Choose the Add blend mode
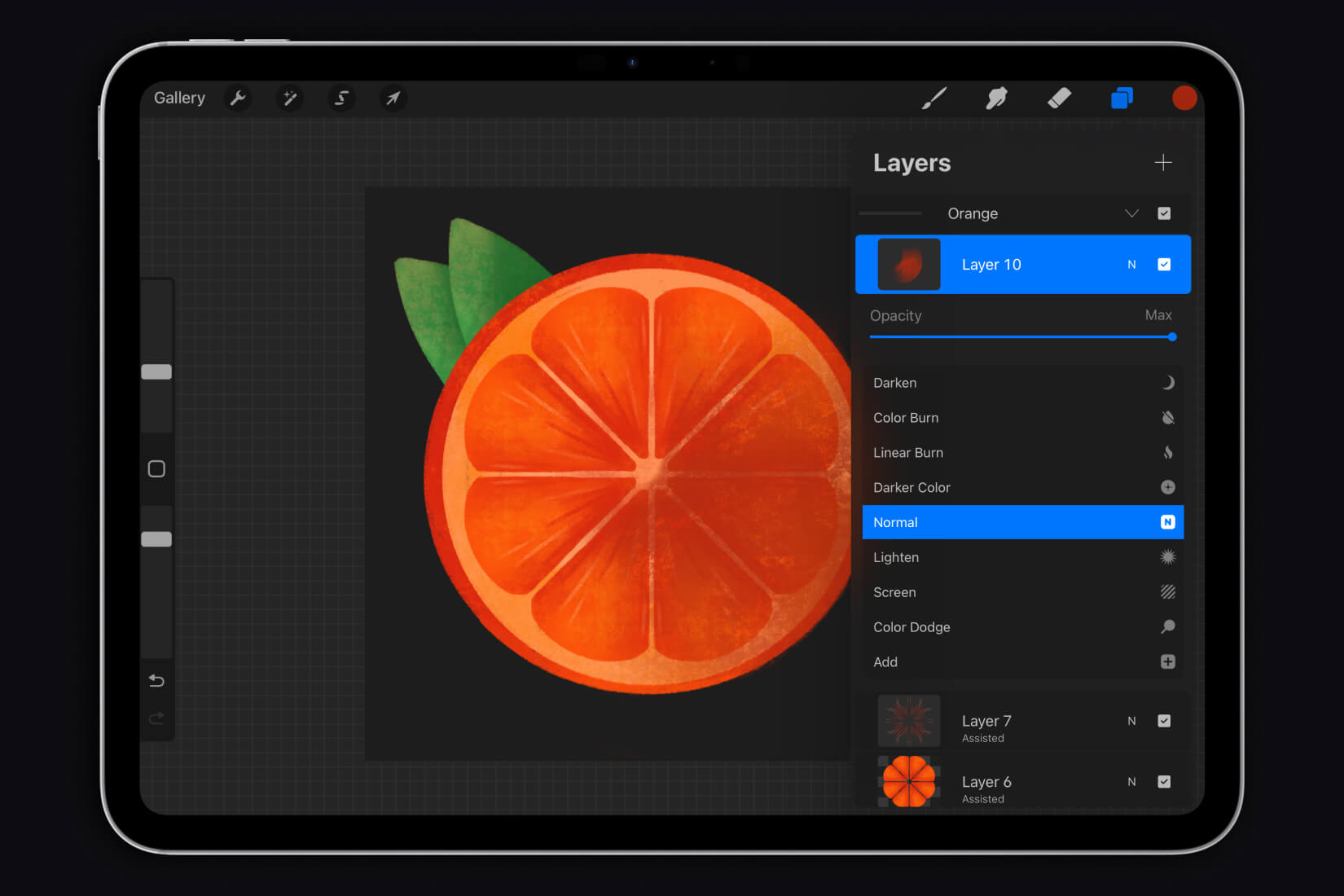This screenshot has width=1344, height=896. point(1023,662)
